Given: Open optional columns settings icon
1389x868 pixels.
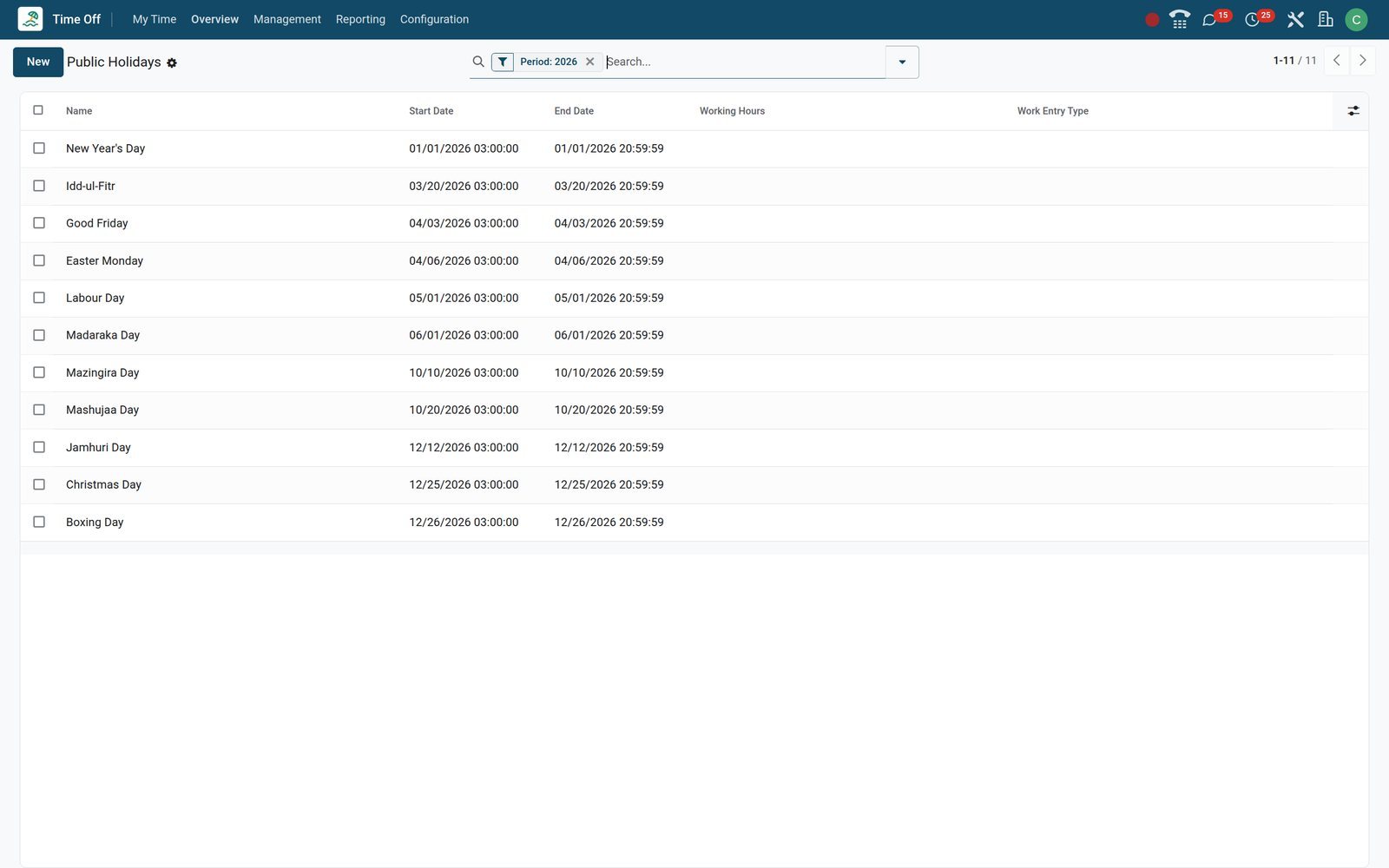Looking at the screenshot, I should (x=1353, y=111).
